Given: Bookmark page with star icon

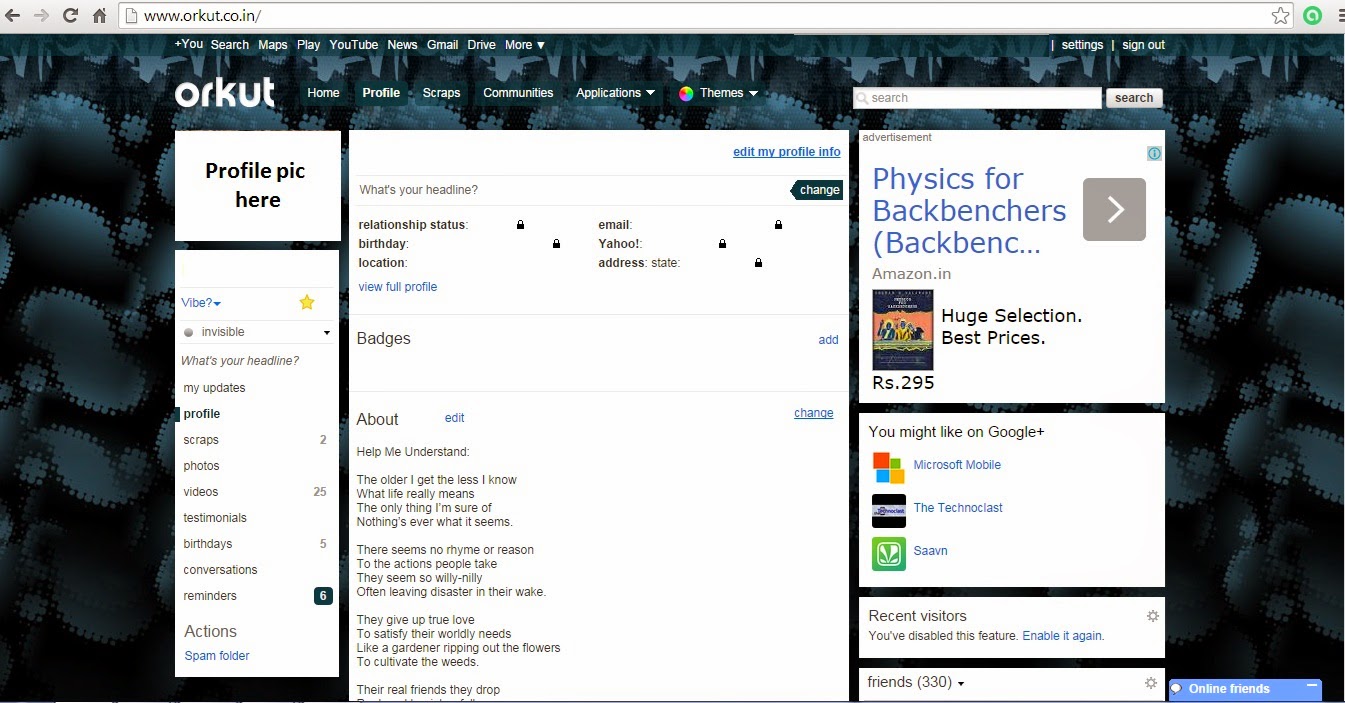Looking at the screenshot, I should (x=1280, y=16).
